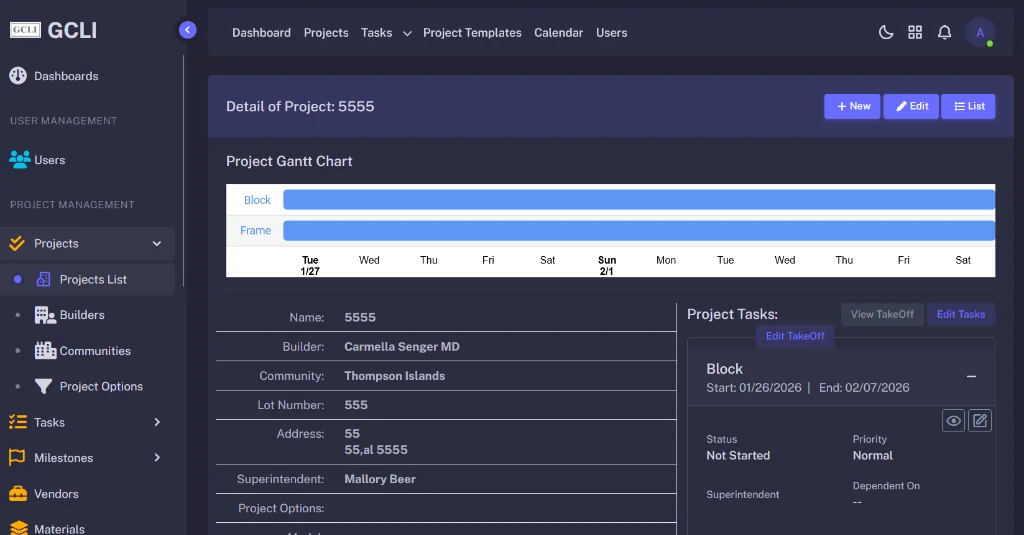The width and height of the screenshot is (1024, 535).
Task: Click View TakeOff button
Action: pyautogui.click(x=882, y=314)
